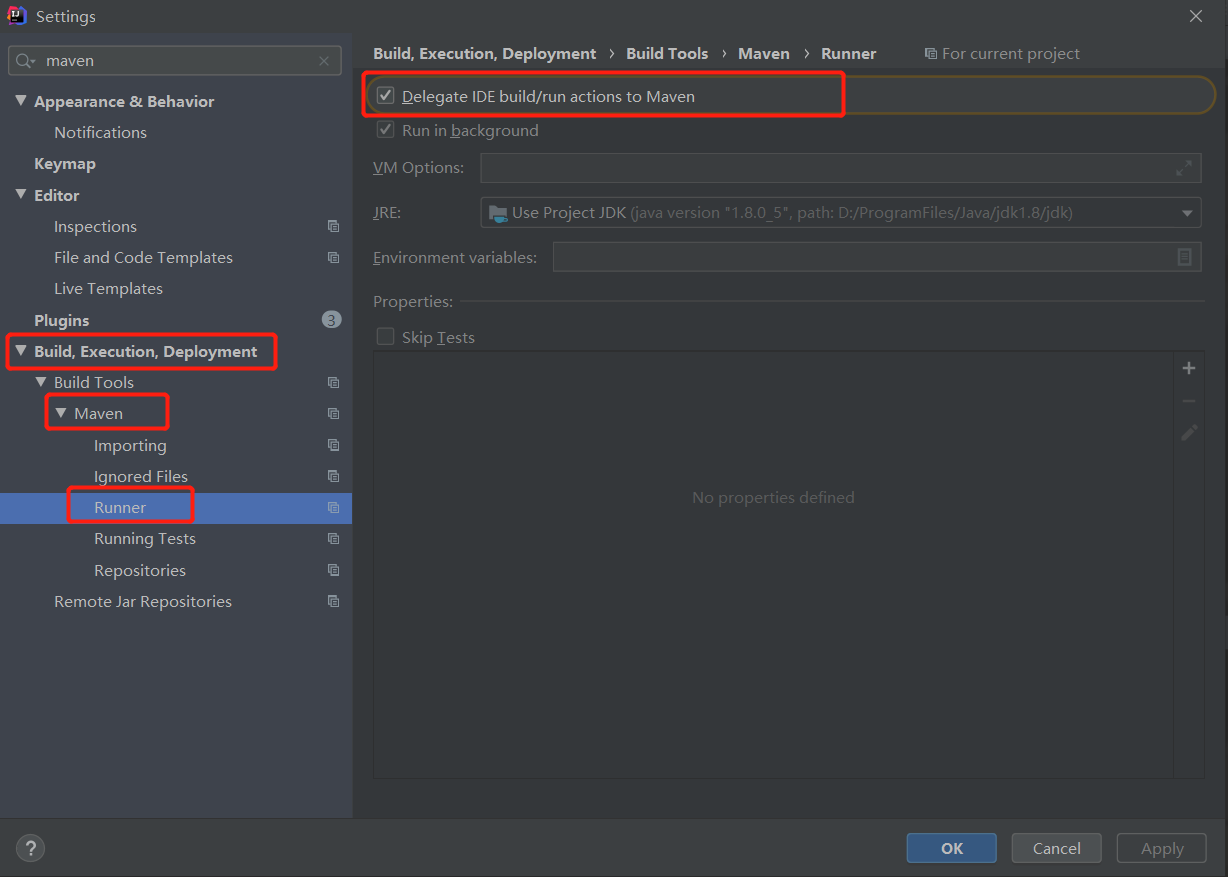Screen dimensions: 1228x877
Task: Open environment variables editor list icon
Action: 1184,257
